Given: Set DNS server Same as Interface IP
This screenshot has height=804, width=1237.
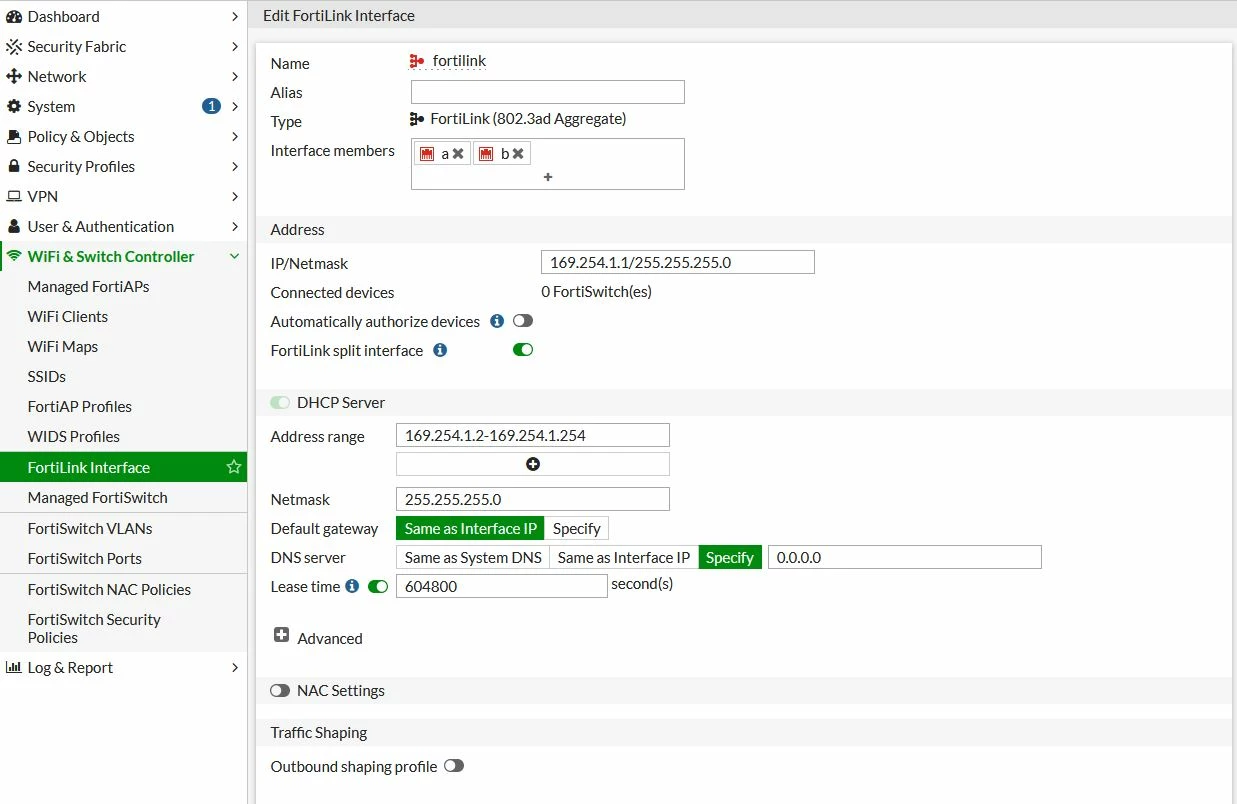Looking at the screenshot, I should click(624, 557).
